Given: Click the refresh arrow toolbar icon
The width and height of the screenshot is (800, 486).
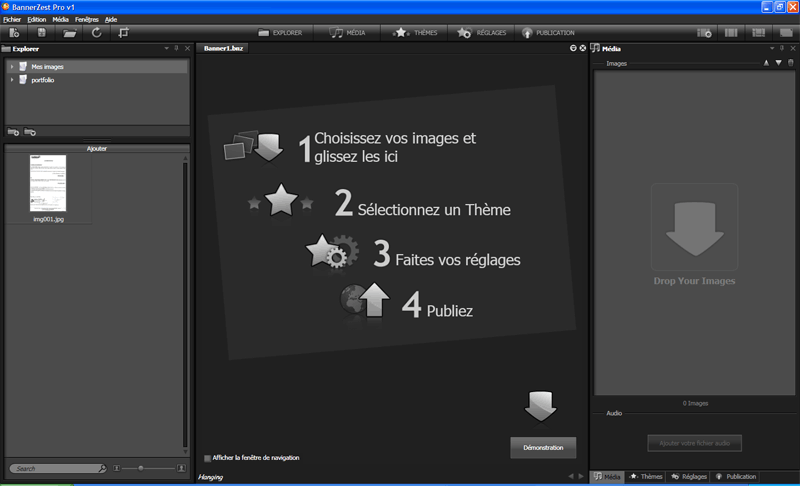Looking at the screenshot, I should (x=97, y=33).
